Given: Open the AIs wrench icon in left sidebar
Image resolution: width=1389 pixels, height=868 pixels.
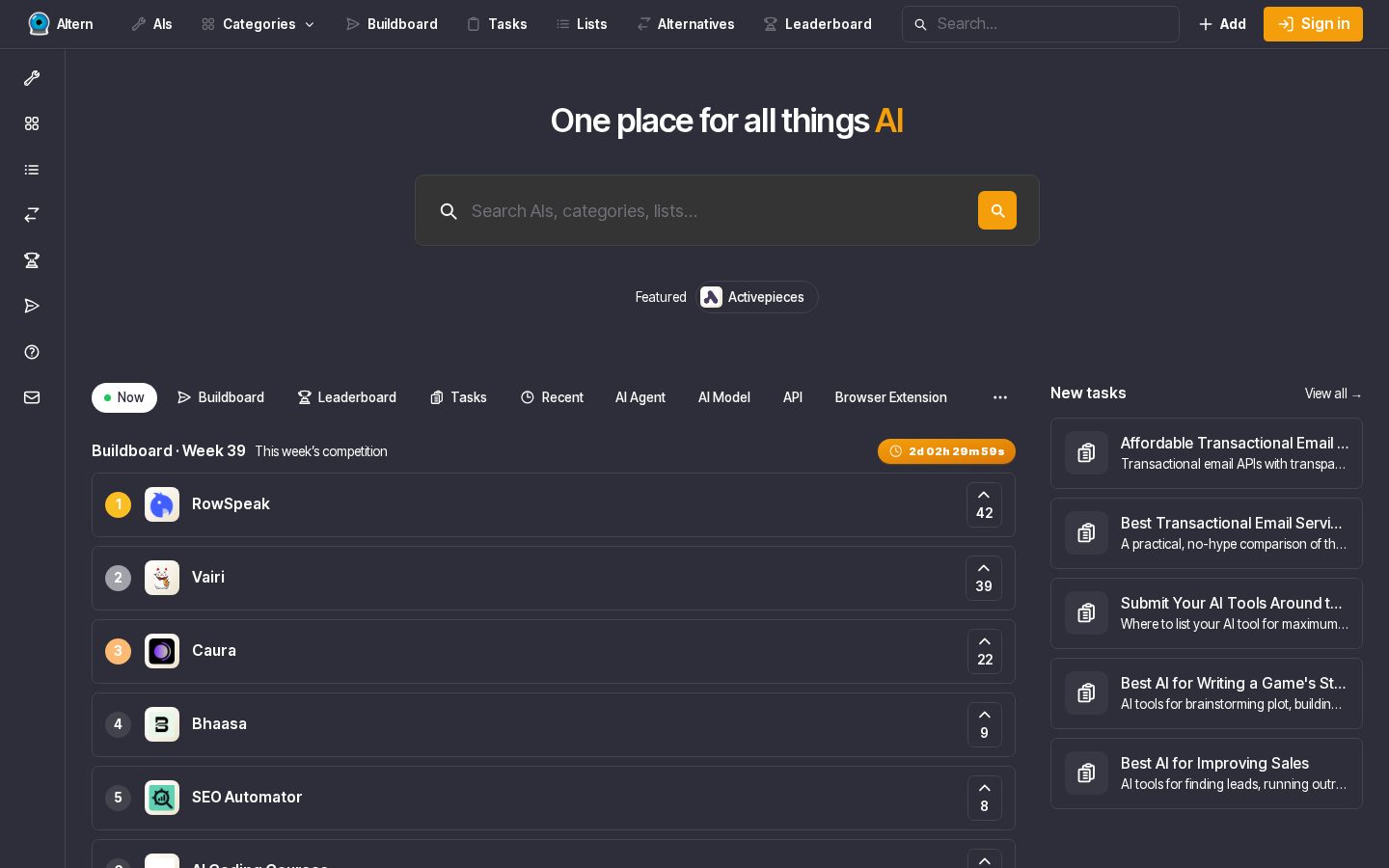Looking at the screenshot, I should [x=32, y=78].
